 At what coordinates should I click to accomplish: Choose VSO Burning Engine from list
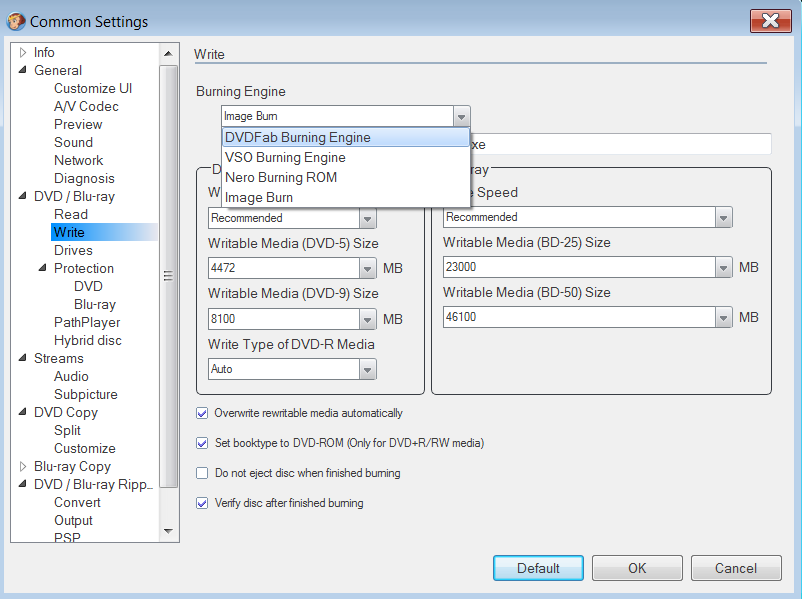(x=346, y=158)
